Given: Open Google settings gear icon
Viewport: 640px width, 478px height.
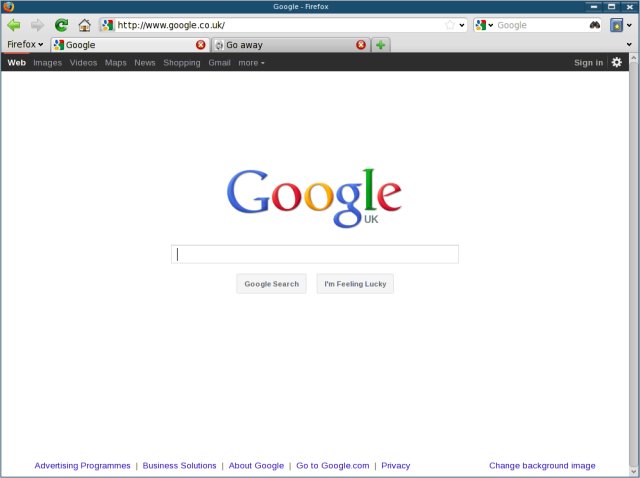Looking at the screenshot, I should click(x=616, y=62).
